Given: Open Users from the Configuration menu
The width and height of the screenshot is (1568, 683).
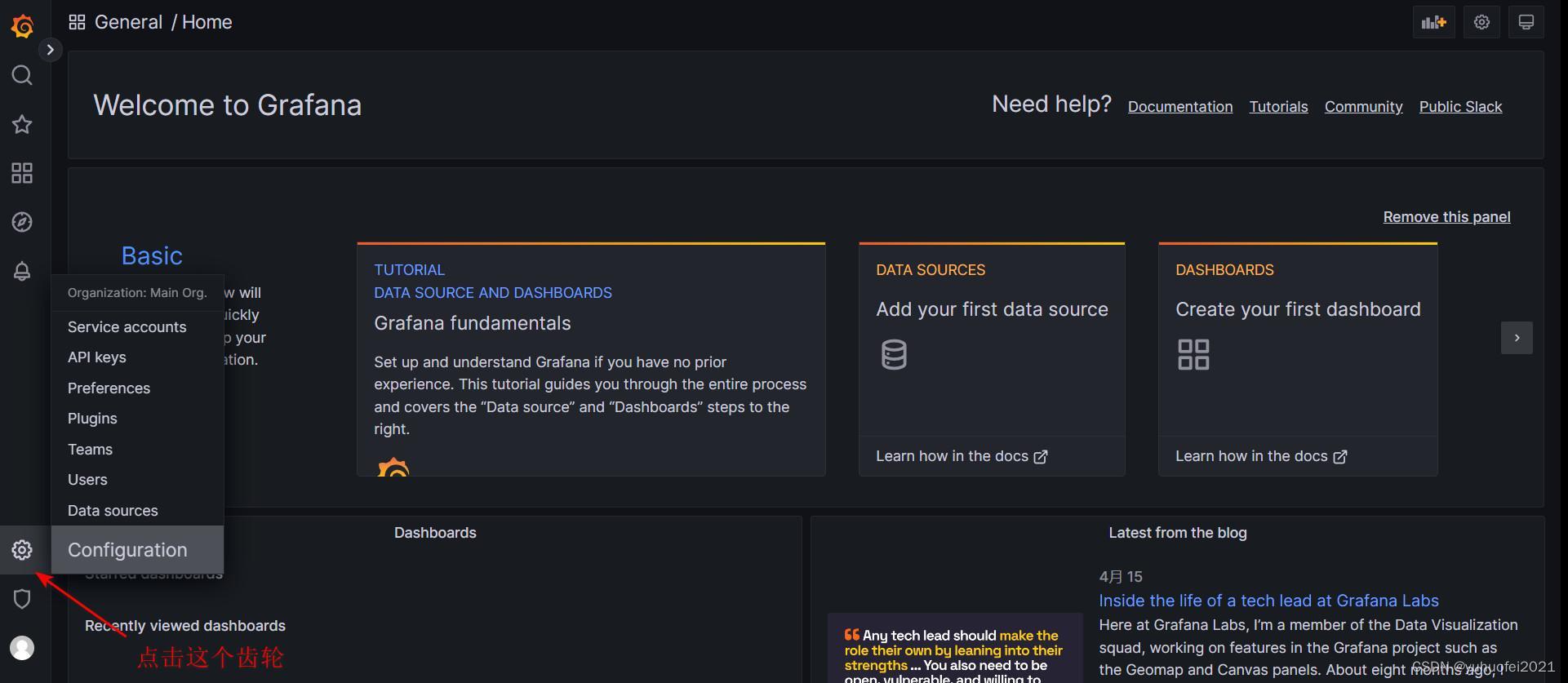Looking at the screenshot, I should point(87,480).
